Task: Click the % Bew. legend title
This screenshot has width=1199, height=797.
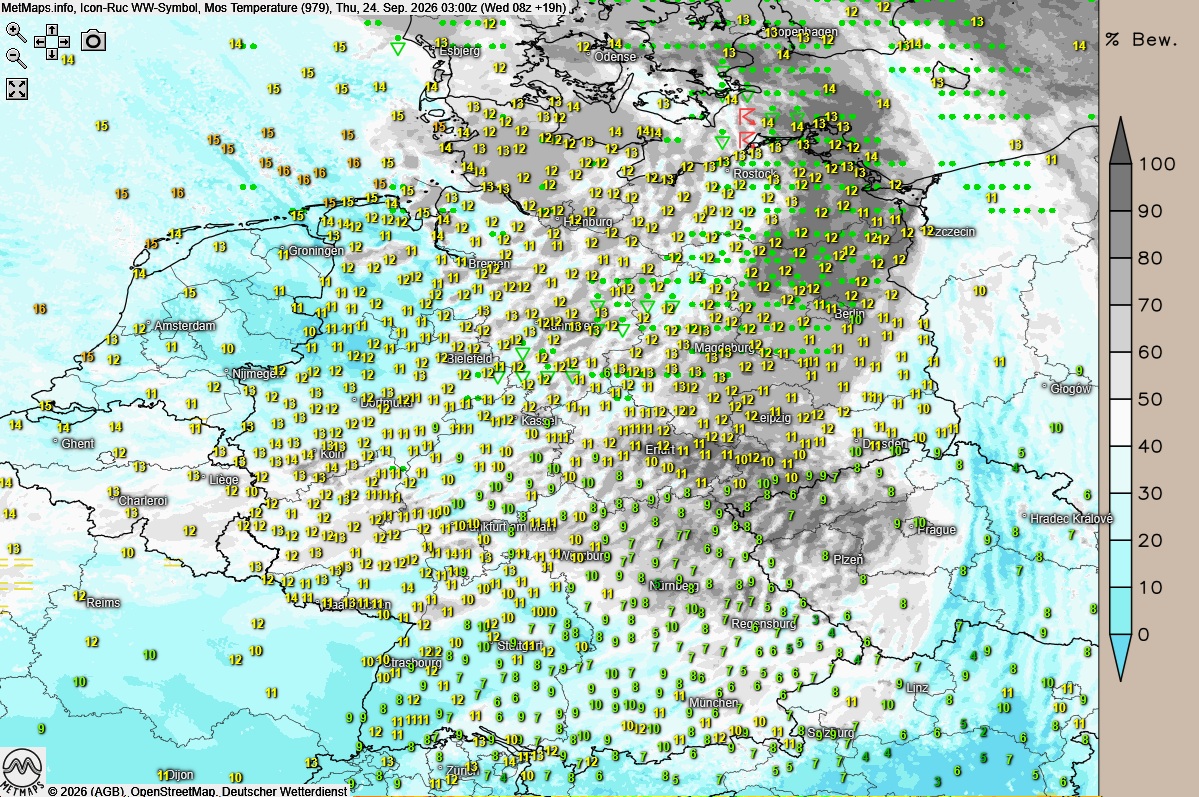Action: point(1142,40)
